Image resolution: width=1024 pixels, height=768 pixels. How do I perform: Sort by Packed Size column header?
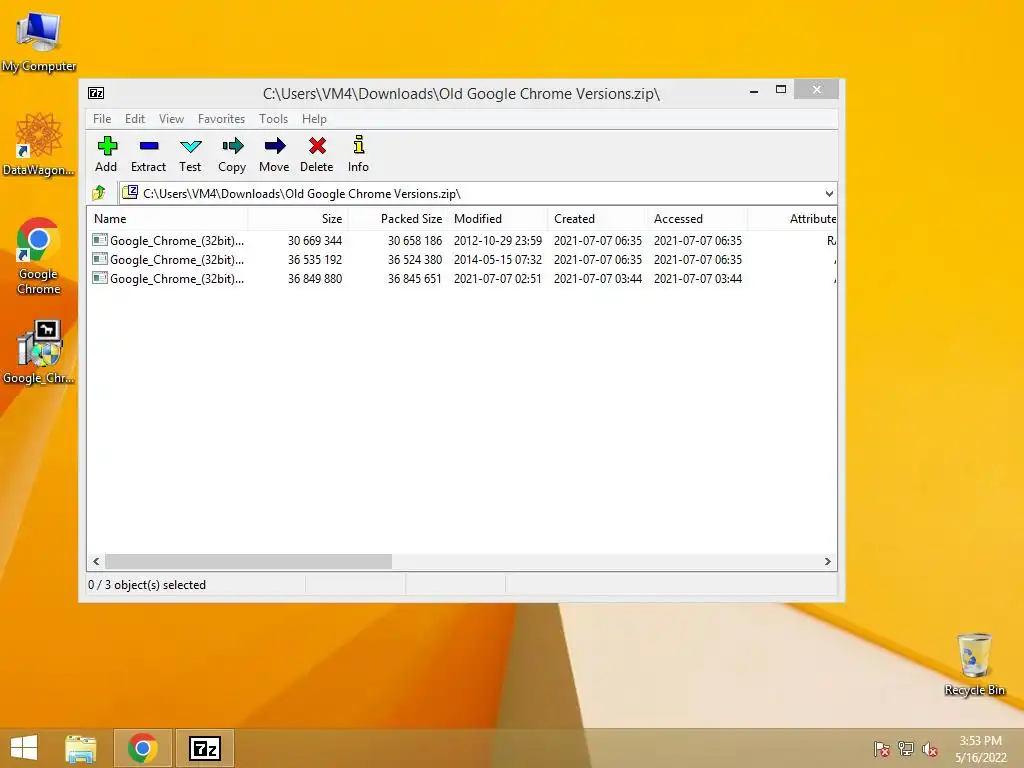[398, 219]
